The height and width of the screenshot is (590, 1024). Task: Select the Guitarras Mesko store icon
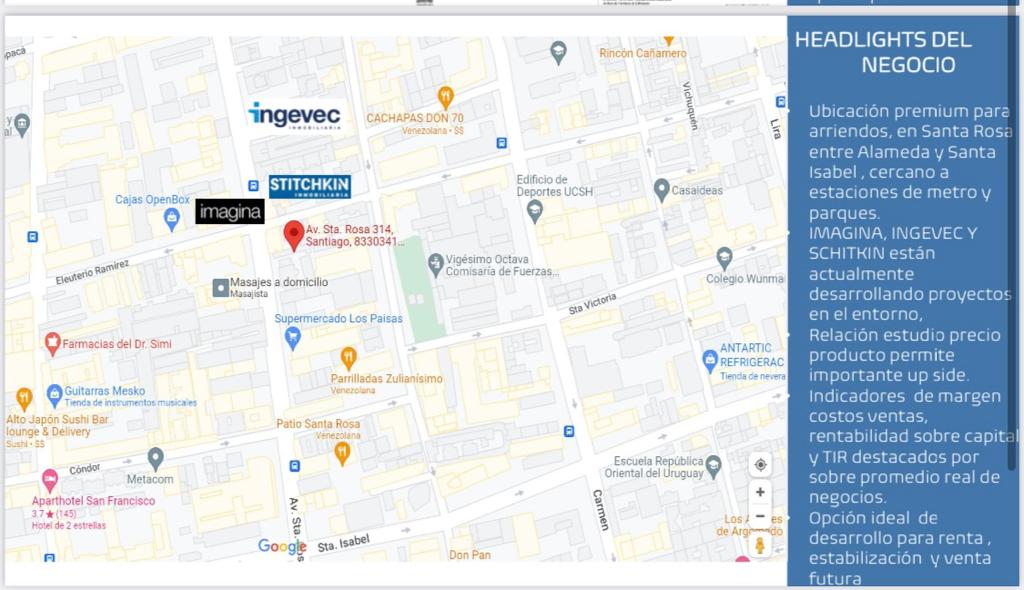(54, 392)
